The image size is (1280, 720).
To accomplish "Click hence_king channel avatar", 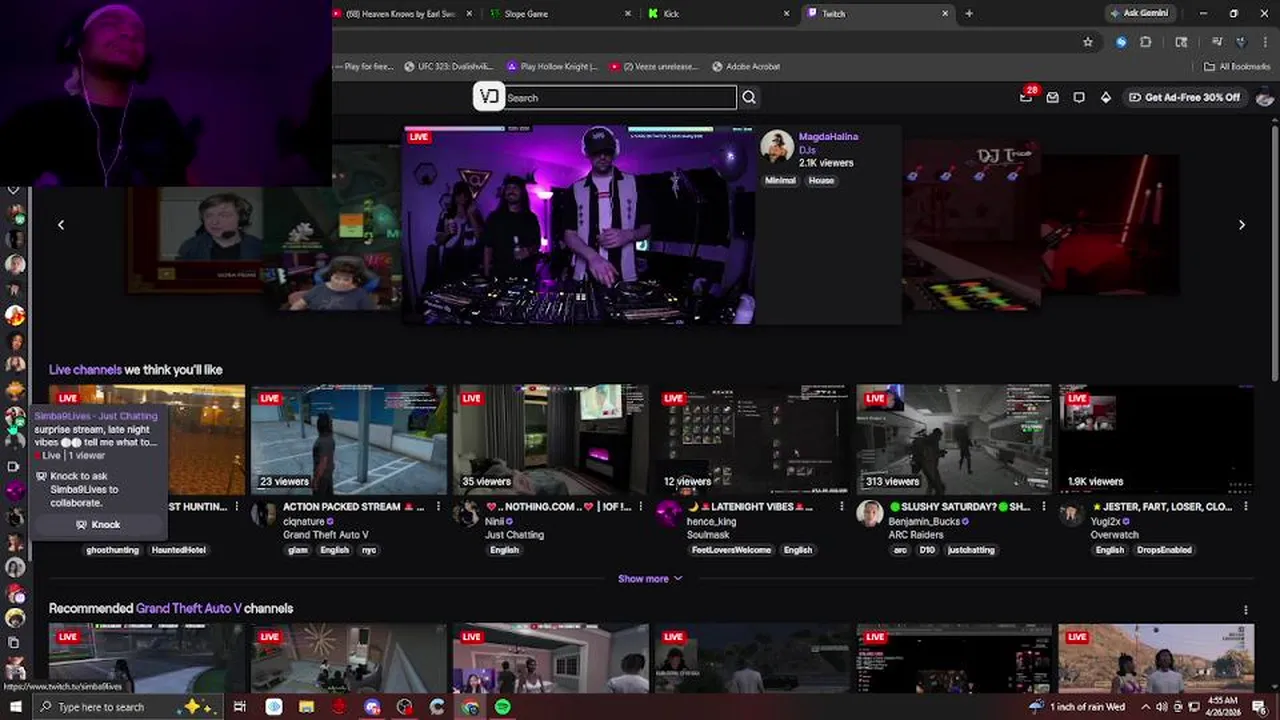I will click(668, 514).
